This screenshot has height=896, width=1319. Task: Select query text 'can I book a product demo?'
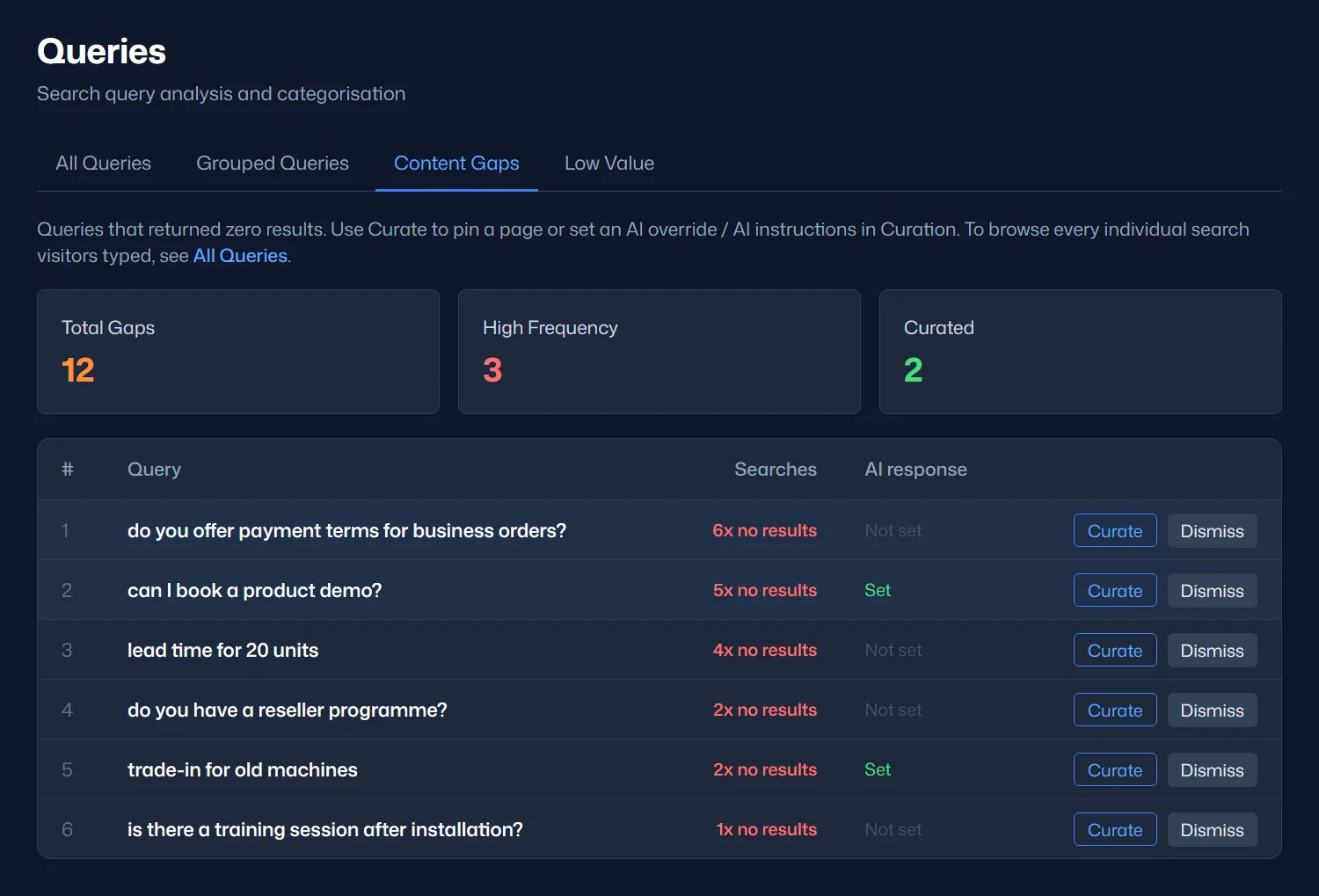(254, 590)
